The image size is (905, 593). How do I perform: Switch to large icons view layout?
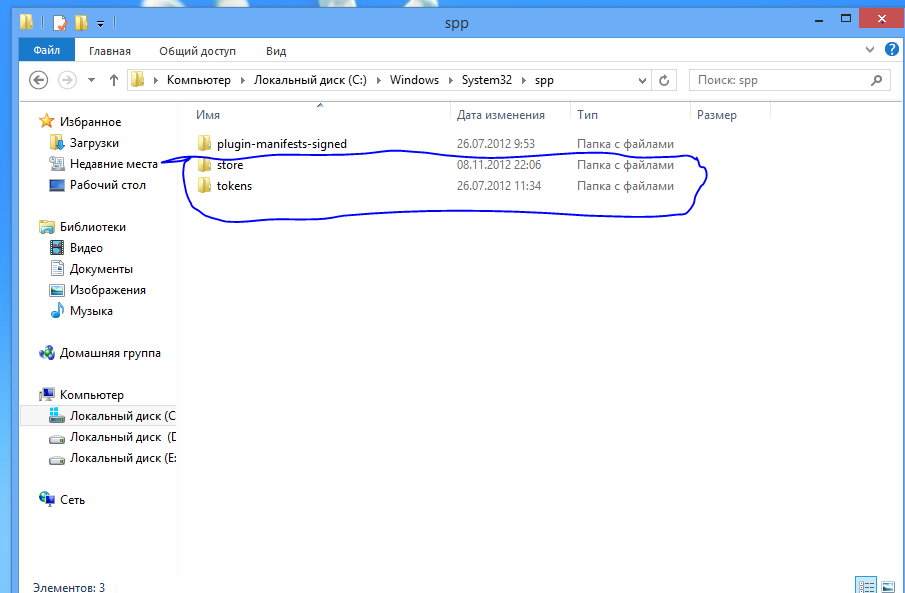(x=888, y=585)
